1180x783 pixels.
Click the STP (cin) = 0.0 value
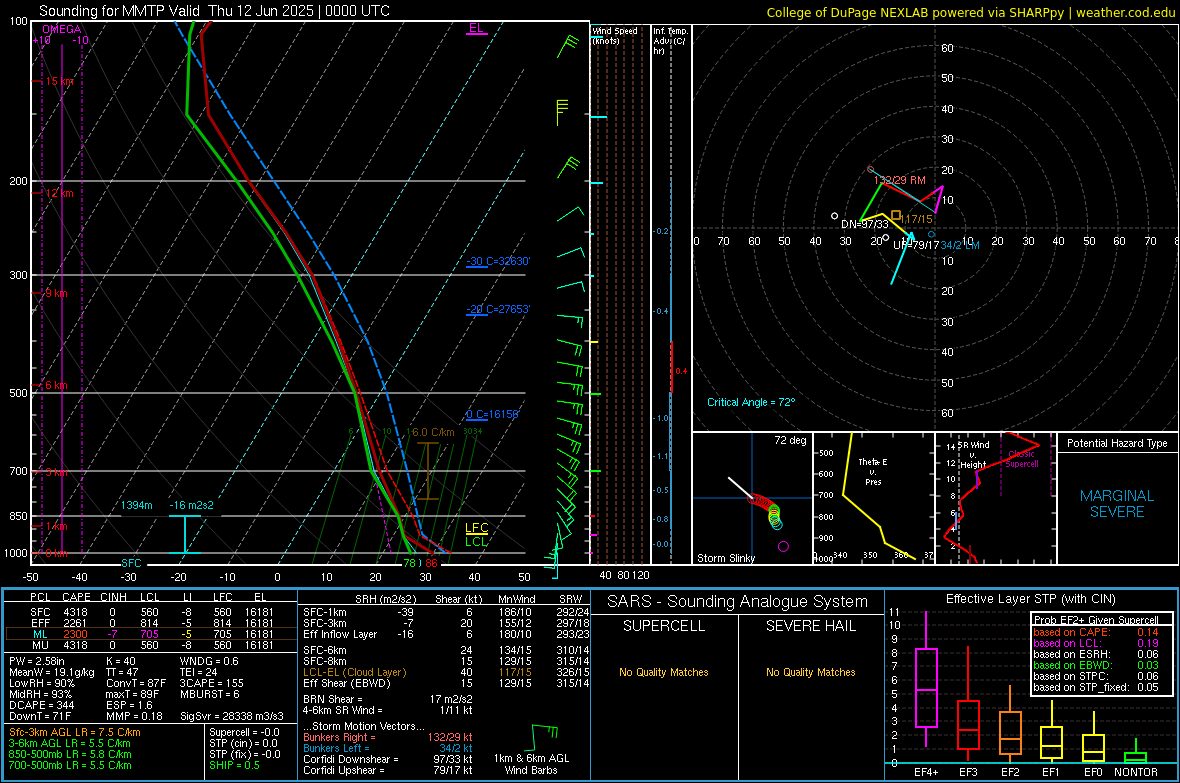point(243,743)
